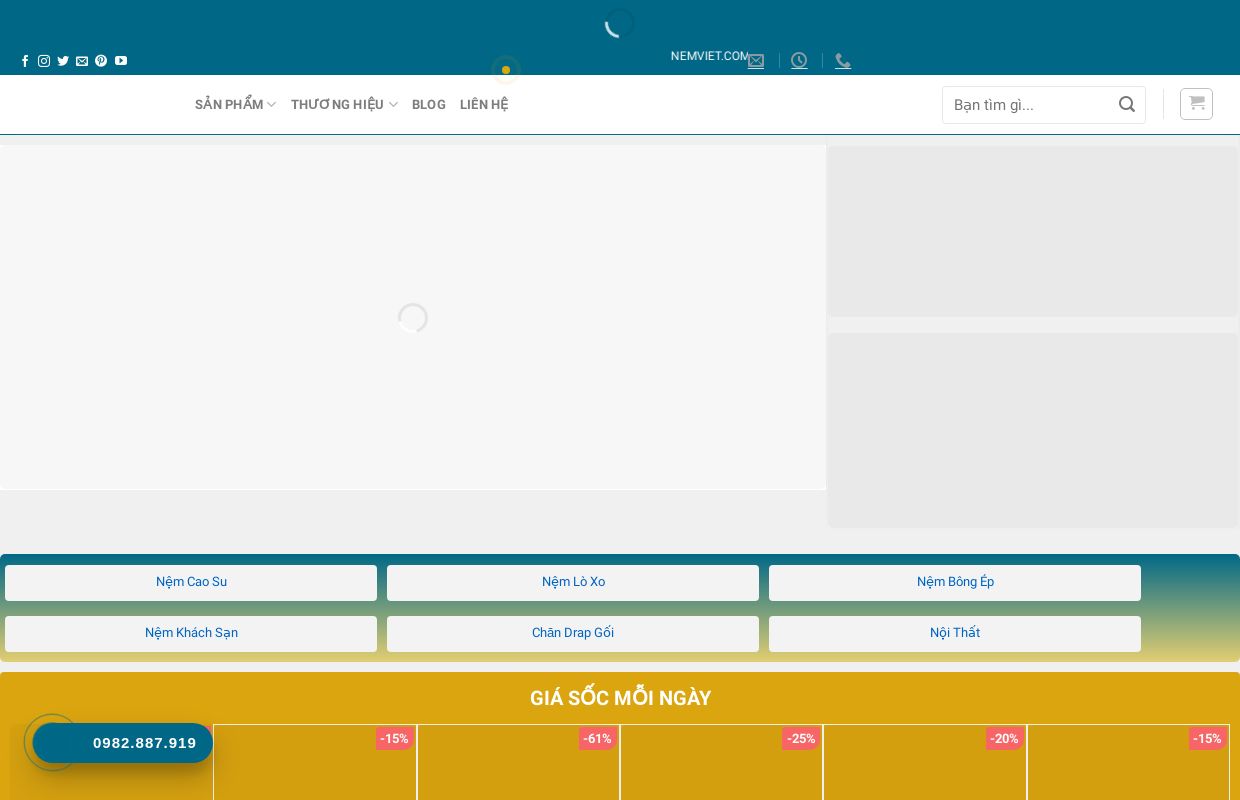Open the Nệm Bông Ép category
The height and width of the screenshot is (800, 1240).
(x=955, y=582)
